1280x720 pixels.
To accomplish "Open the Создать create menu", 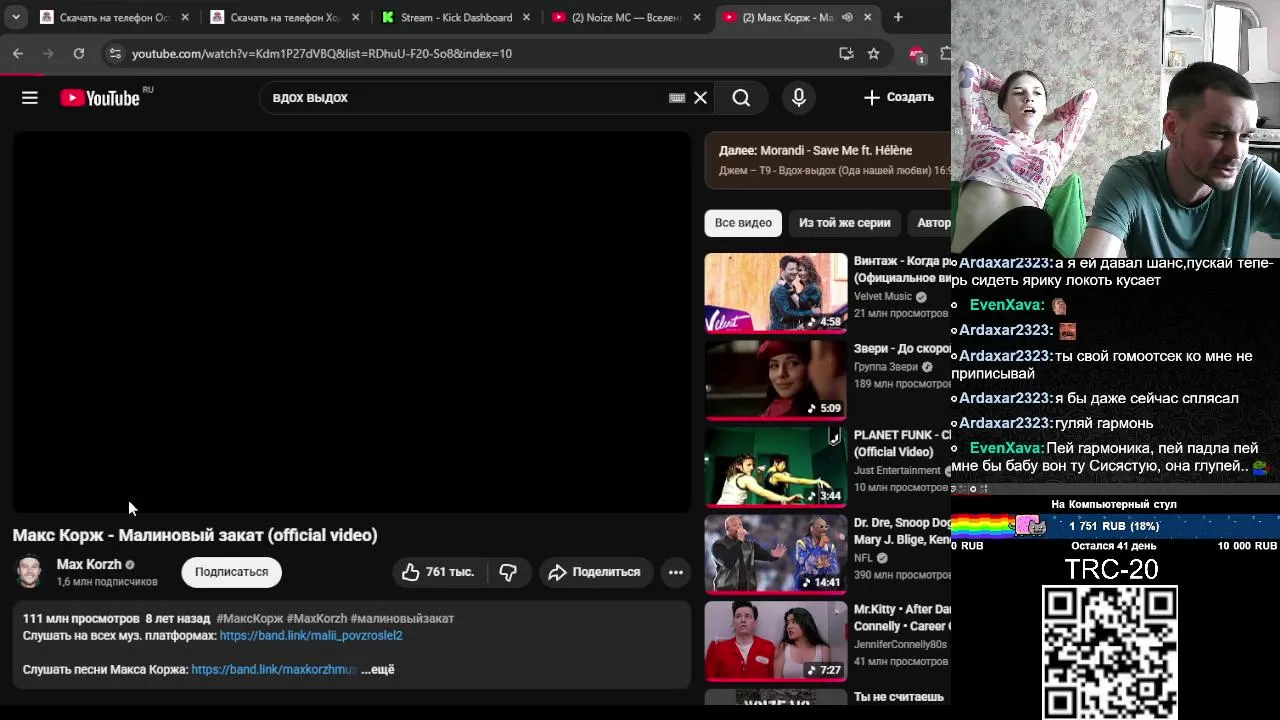I will coord(899,97).
